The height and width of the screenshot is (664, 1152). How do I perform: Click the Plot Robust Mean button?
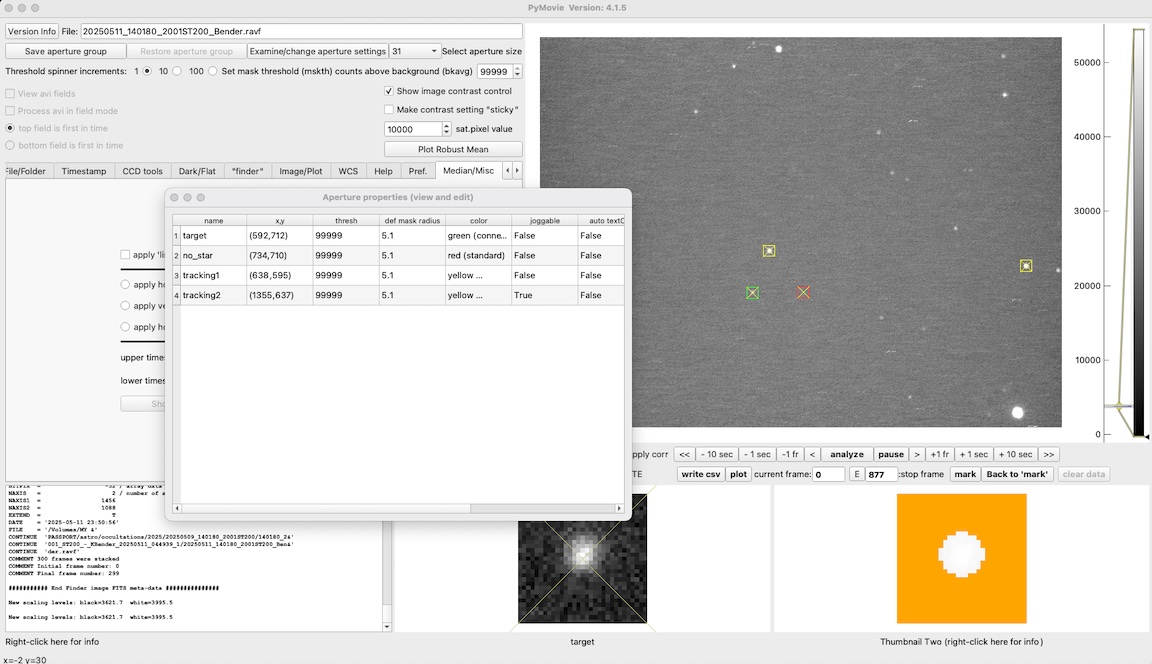click(x=453, y=149)
